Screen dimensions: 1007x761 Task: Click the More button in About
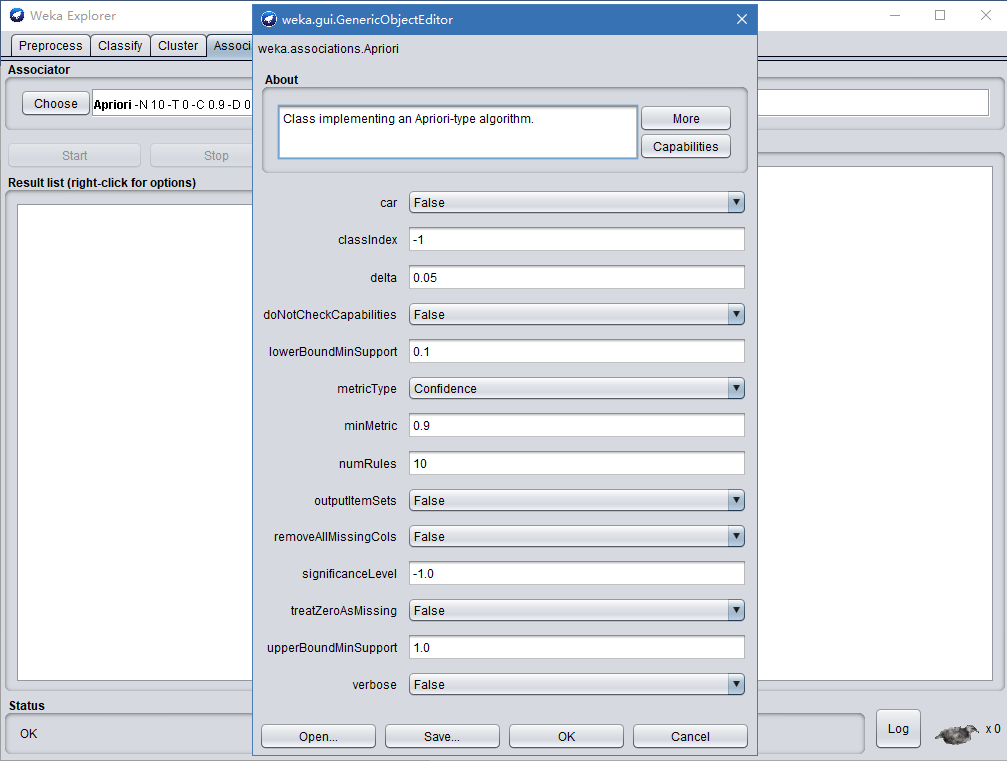685,119
